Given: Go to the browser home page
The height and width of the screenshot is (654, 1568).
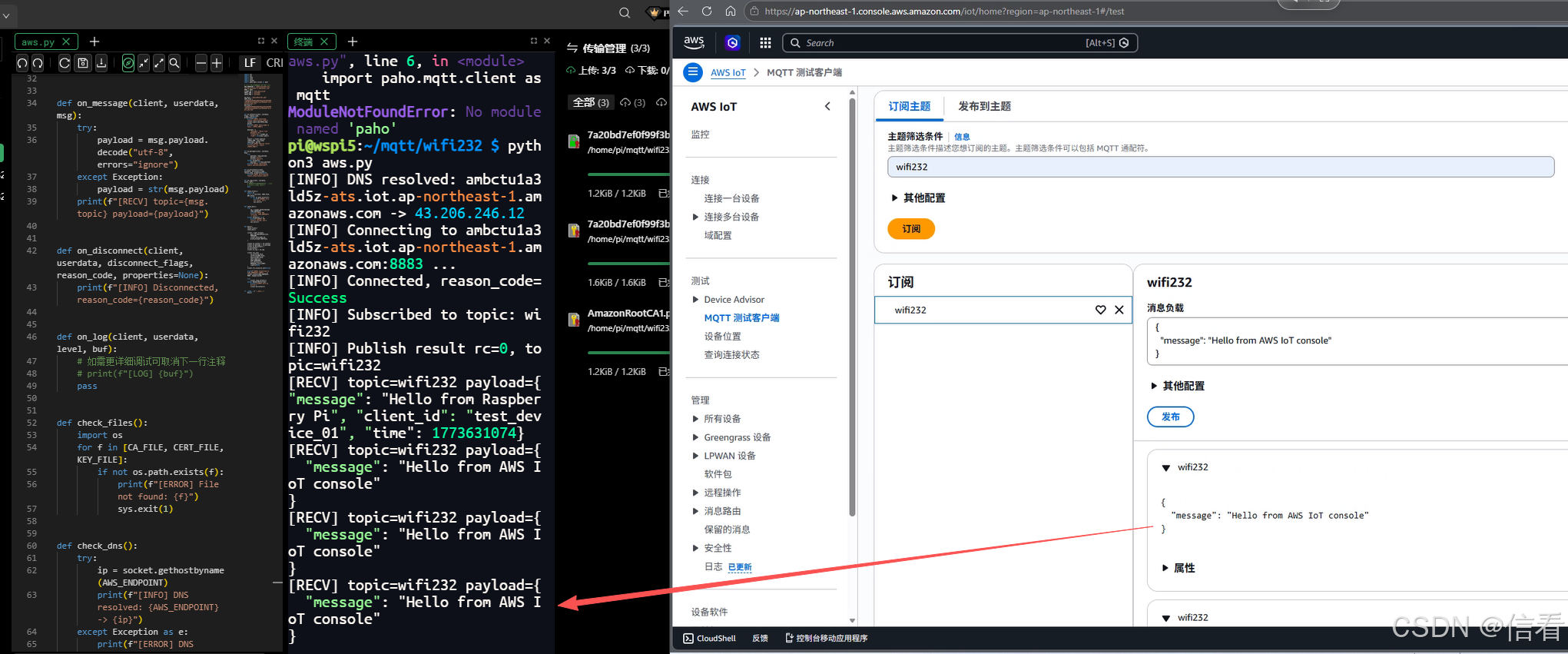Looking at the screenshot, I should click(x=731, y=11).
